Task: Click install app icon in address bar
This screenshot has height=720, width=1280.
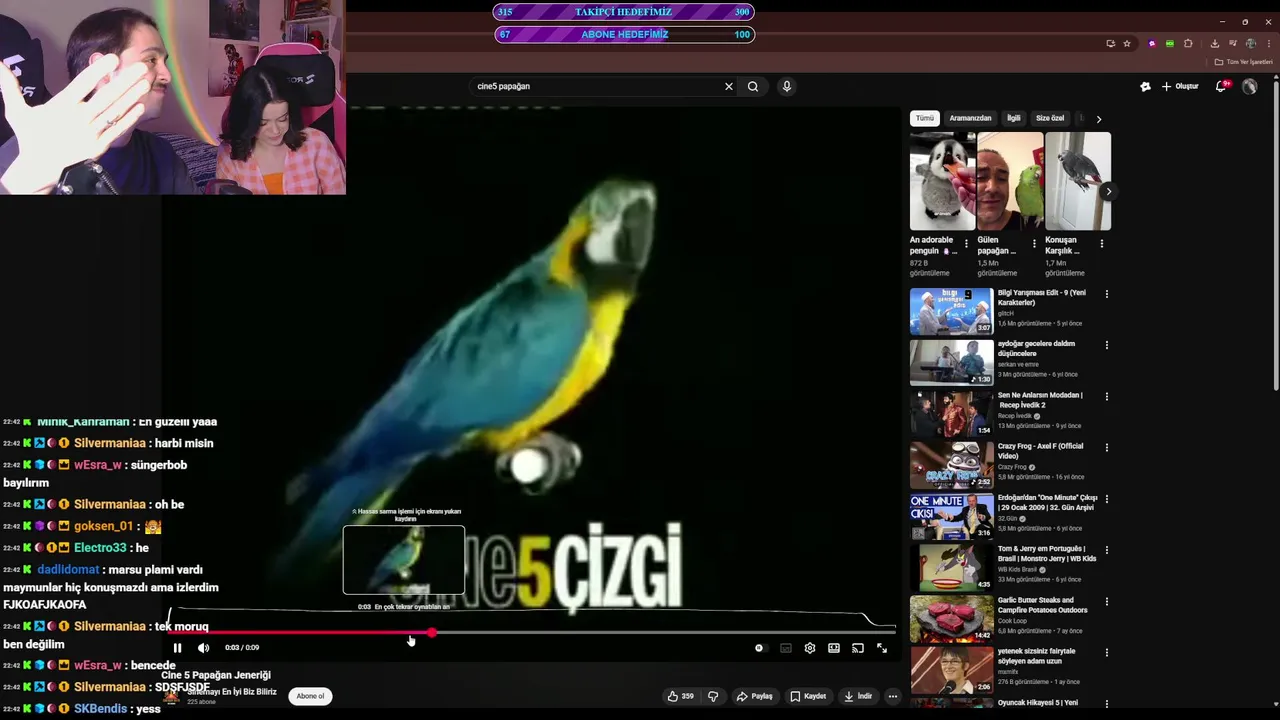Action: coord(1110,43)
